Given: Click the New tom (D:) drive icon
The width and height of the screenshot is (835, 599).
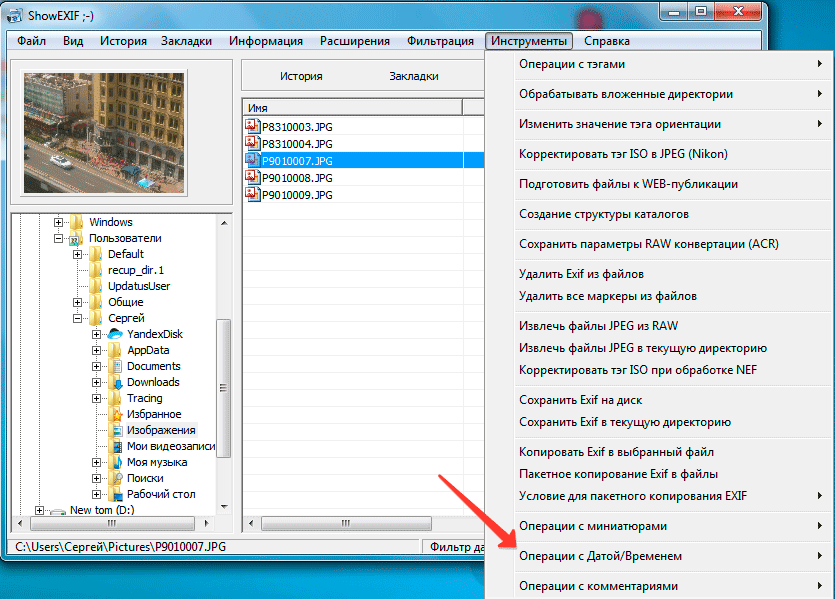Looking at the screenshot, I should 58,511.
